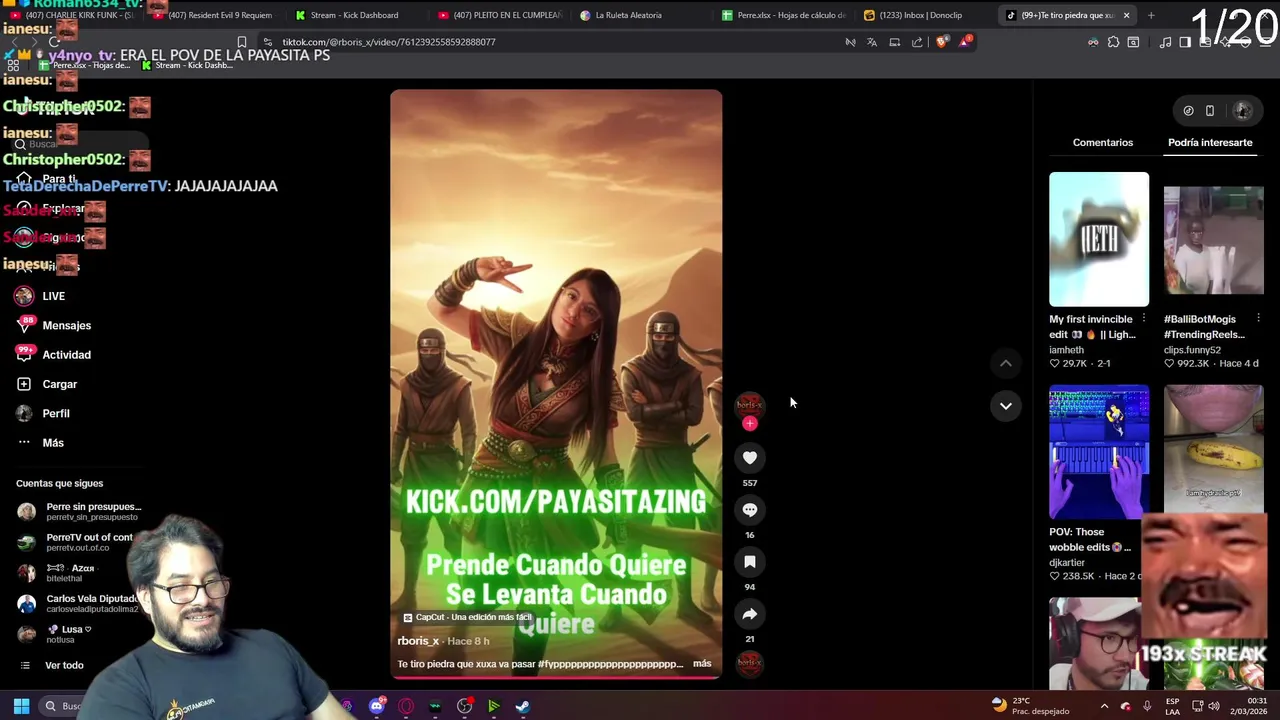The image size is (1280, 720).
Task: Save the video with the bookmark icon
Action: coord(749,561)
